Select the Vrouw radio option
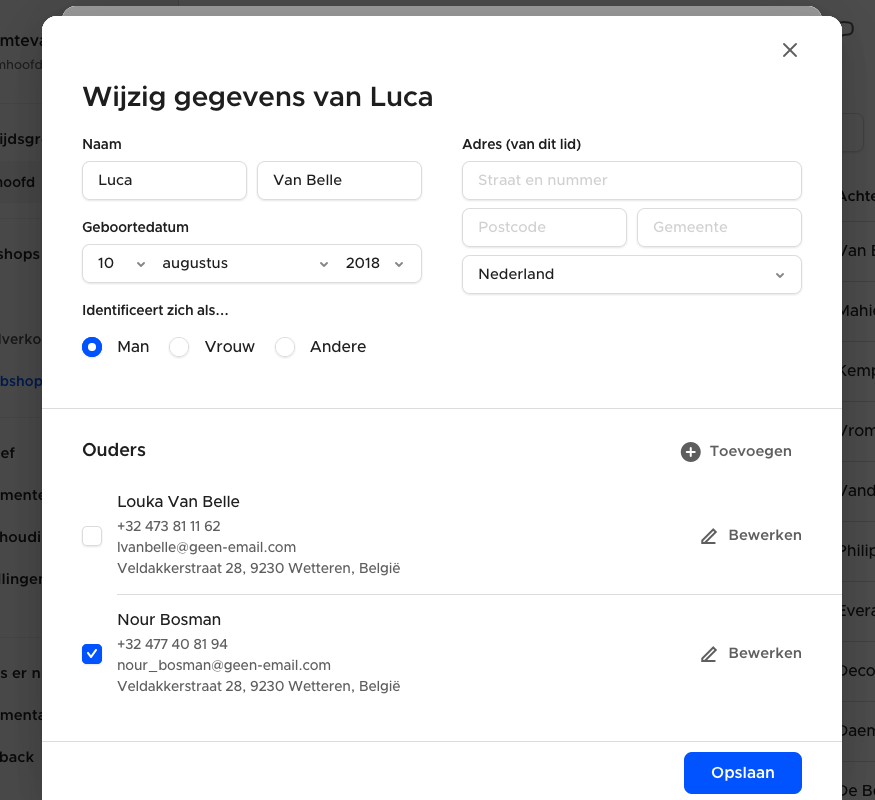The image size is (875, 800). point(179,347)
